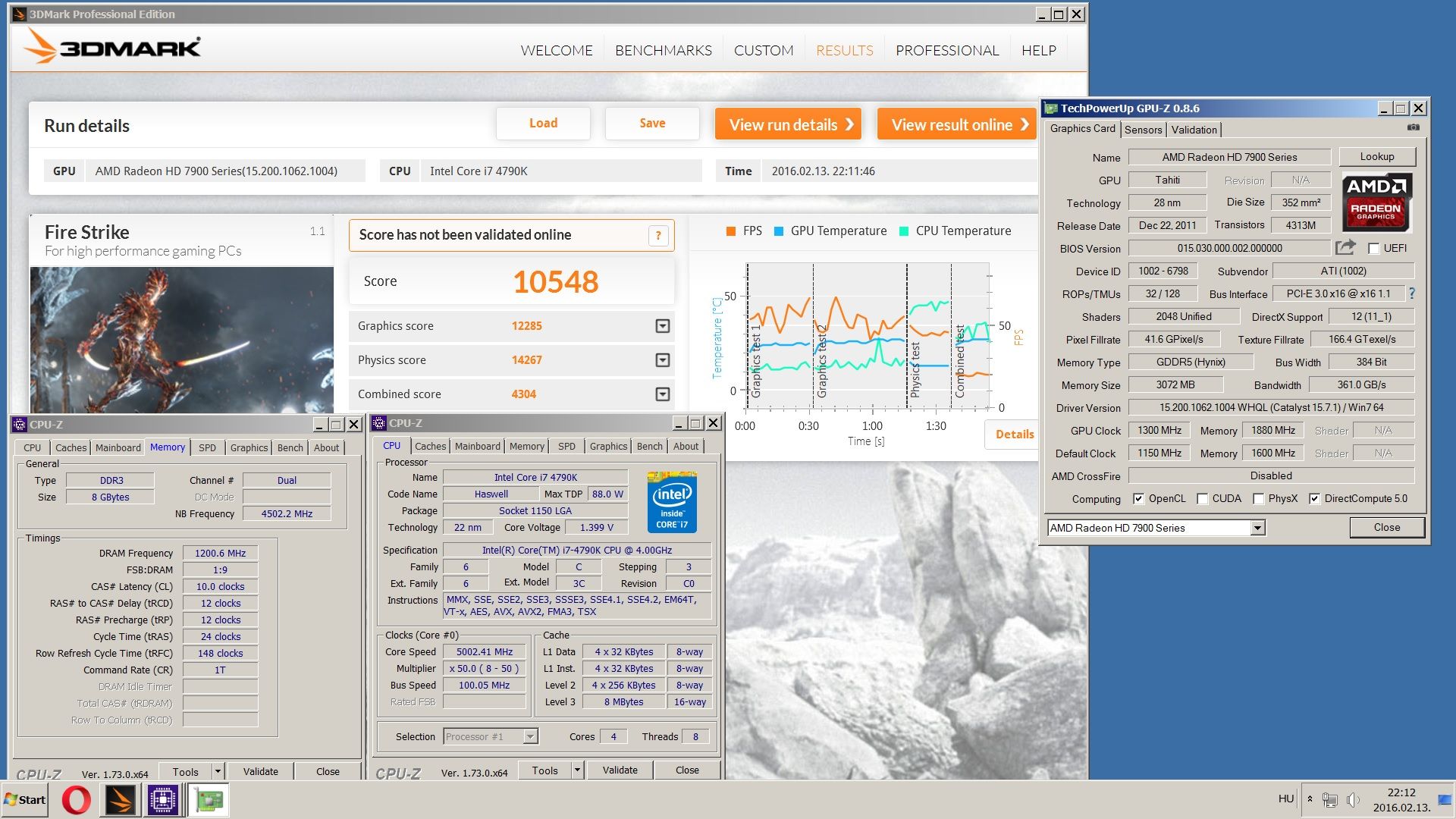The image size is (1456, 819).
Task: Open the 3DMark taskbar icon
Action: tap(120, 800)
